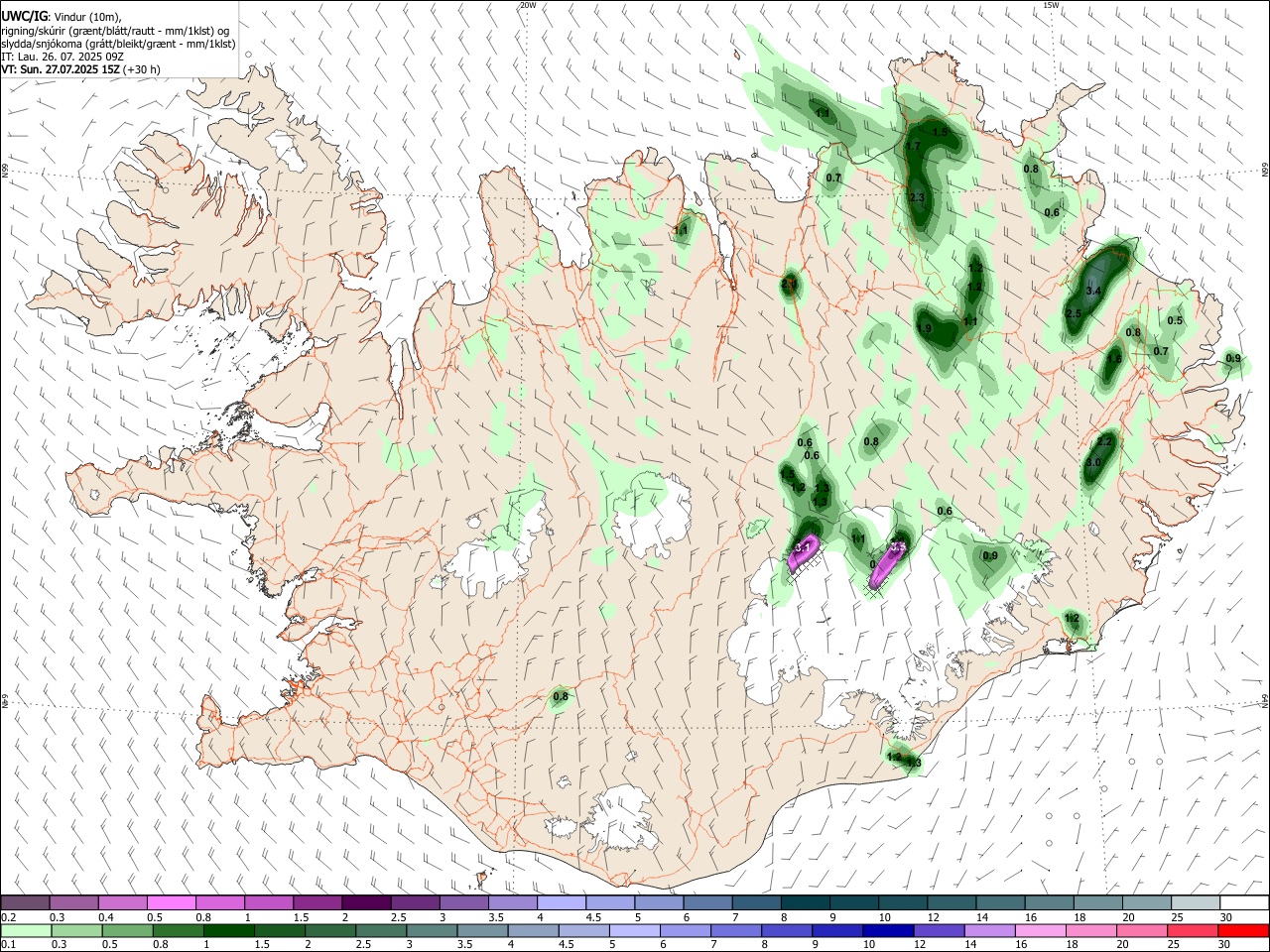Viewport: 1270px width, 952px height.
Task: Pick the white swatch labeled 30 in upper legend
Action: [x=1244, y=902]
